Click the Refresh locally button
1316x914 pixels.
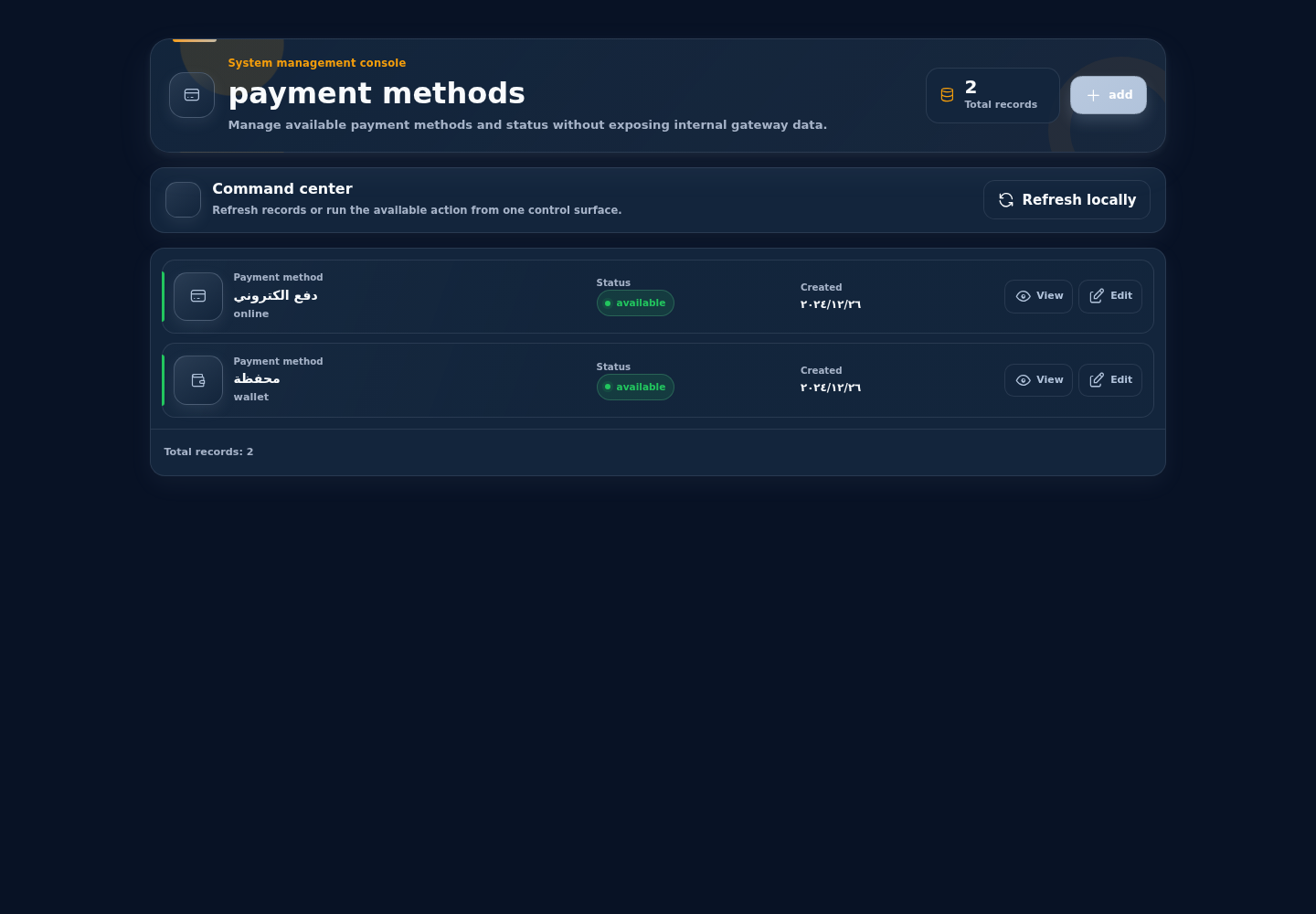tap(1067, 200)
